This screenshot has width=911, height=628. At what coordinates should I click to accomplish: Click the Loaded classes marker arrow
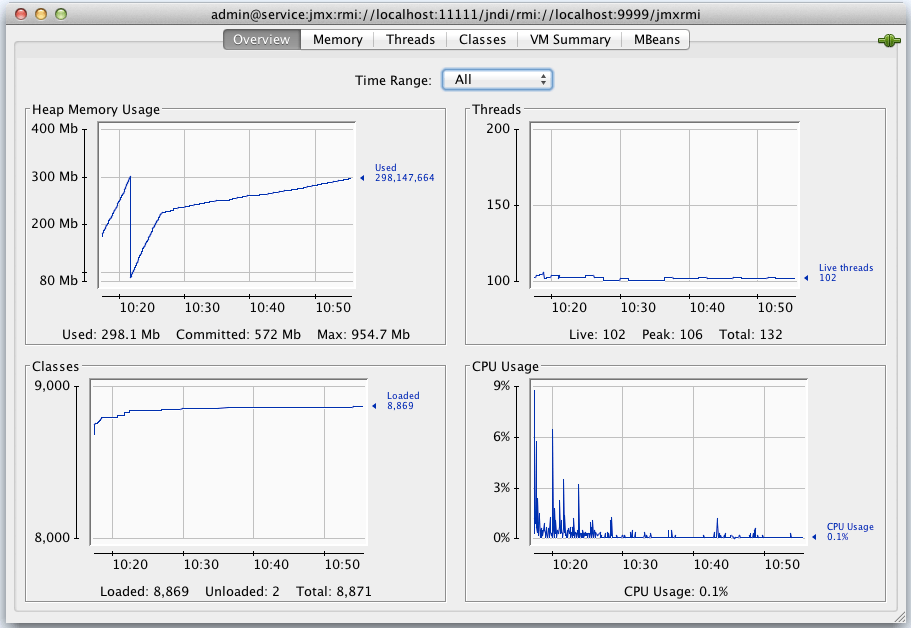[373, 406]
